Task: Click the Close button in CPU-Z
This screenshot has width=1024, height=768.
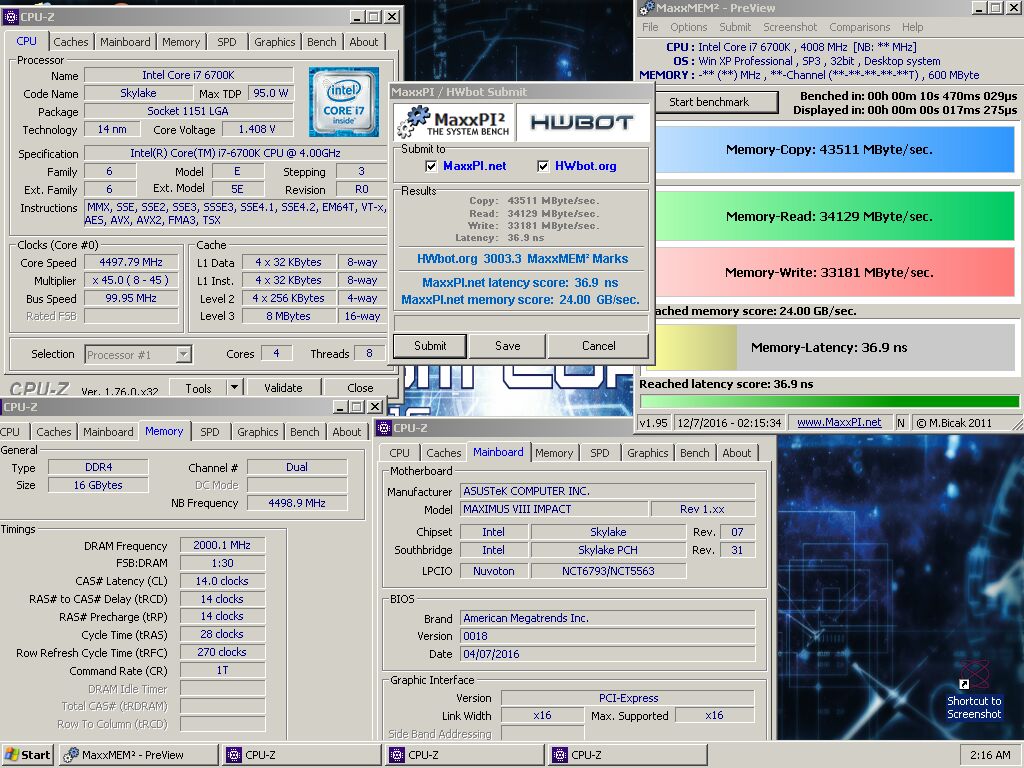Action: [360, 387]
